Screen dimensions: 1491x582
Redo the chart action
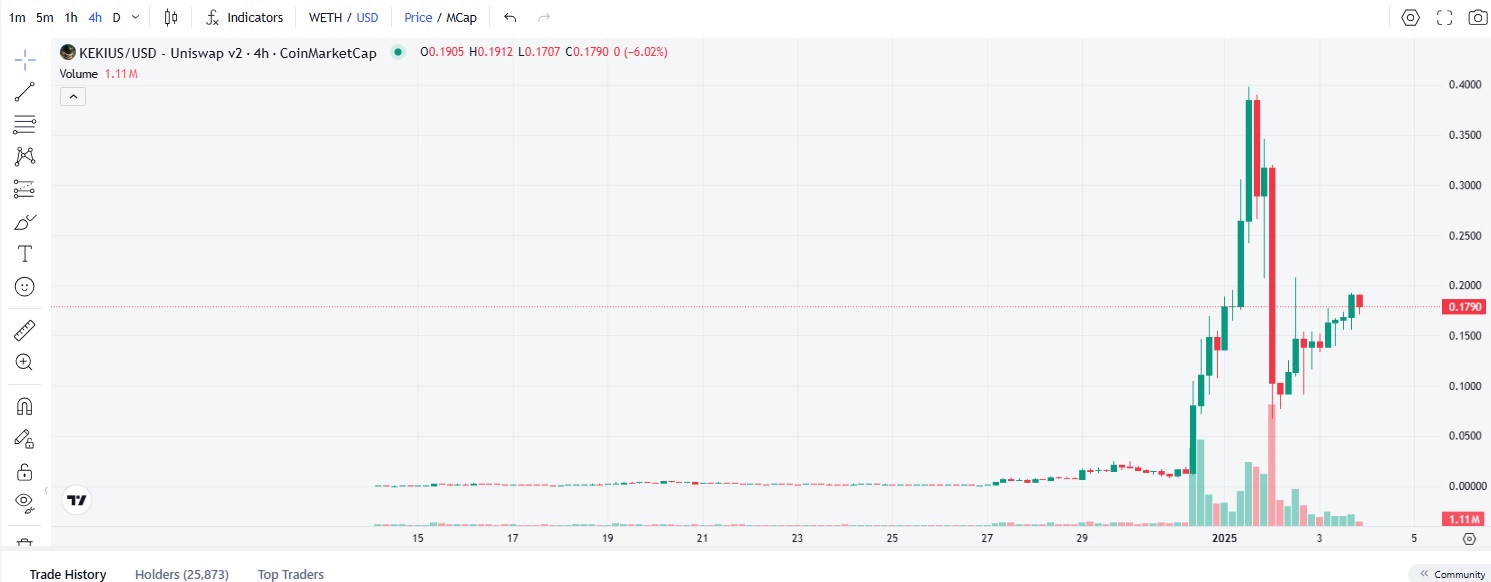[x=544, y=17]
